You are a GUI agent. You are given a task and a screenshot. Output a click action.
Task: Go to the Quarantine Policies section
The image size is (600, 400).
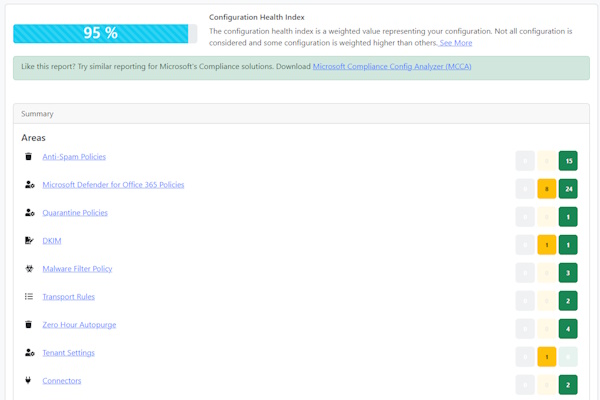click(x=75, y=213)
